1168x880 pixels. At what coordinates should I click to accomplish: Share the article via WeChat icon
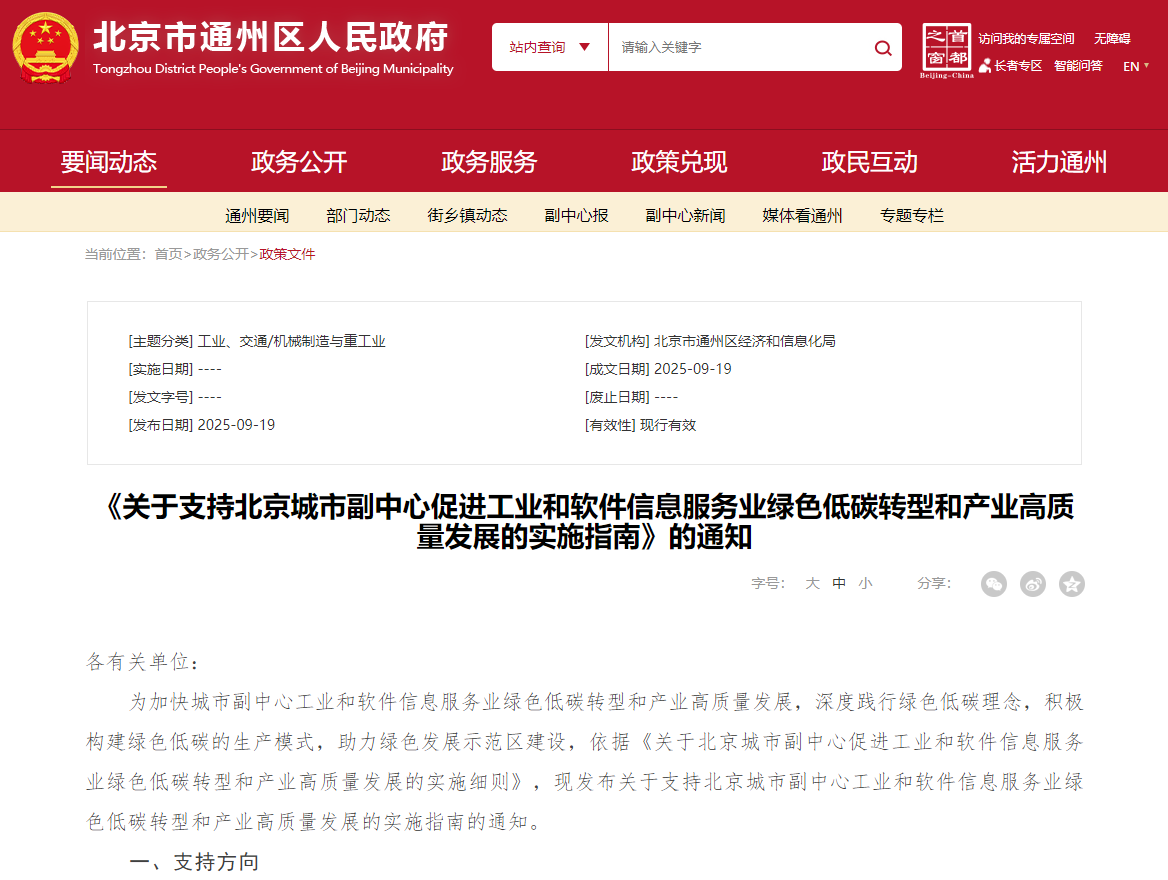[x=993, y=584]
